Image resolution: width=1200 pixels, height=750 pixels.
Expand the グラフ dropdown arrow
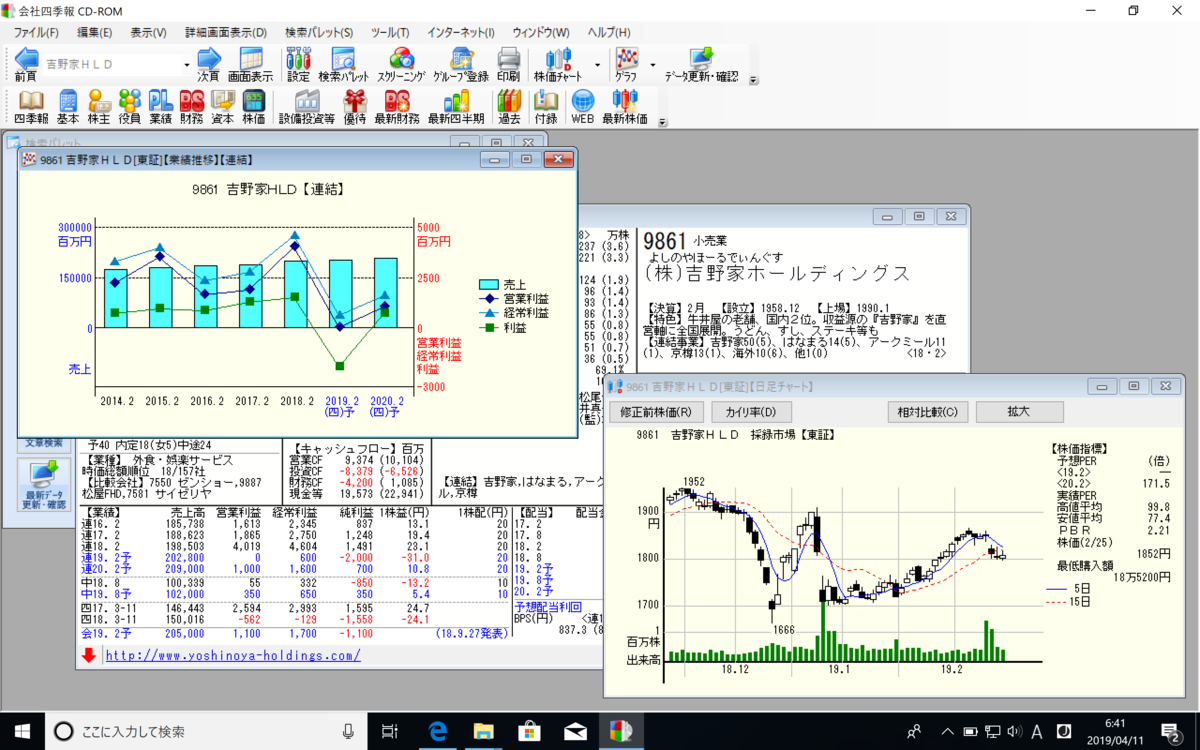coord(653,64)
